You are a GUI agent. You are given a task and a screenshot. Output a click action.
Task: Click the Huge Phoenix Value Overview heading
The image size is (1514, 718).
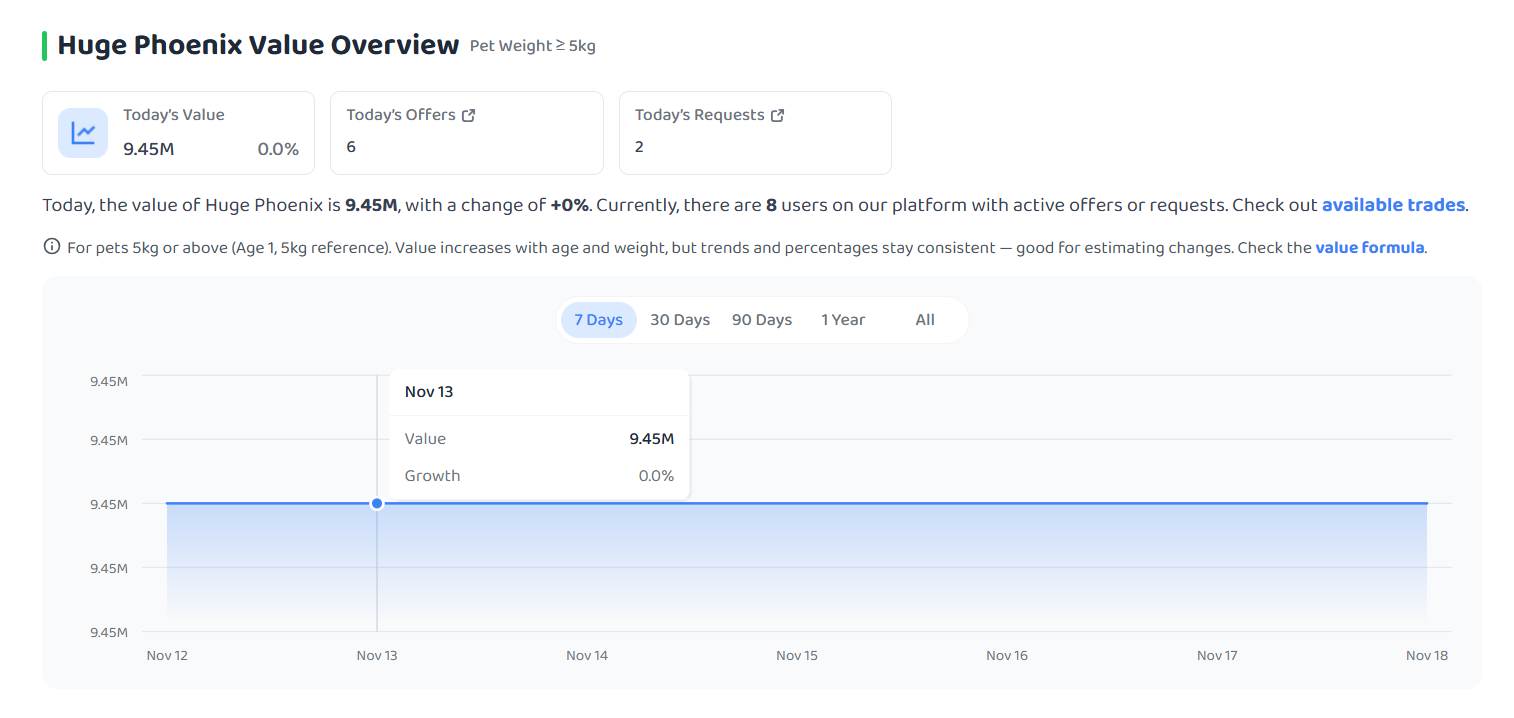pyautogui.click(x=258, y=45)
